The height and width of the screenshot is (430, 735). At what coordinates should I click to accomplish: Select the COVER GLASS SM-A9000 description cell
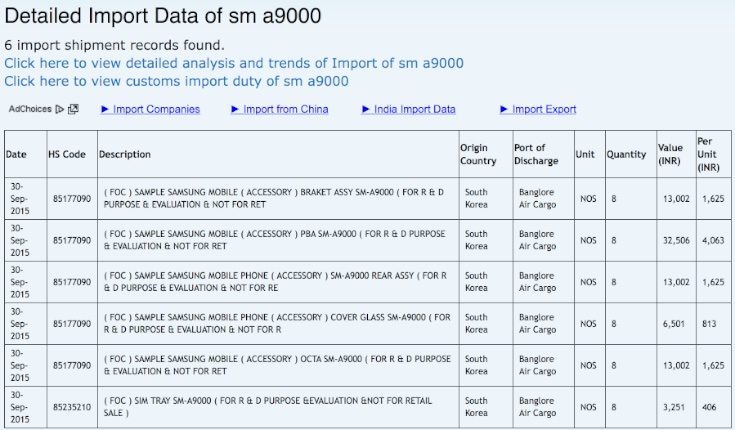(x=278, y=324)
